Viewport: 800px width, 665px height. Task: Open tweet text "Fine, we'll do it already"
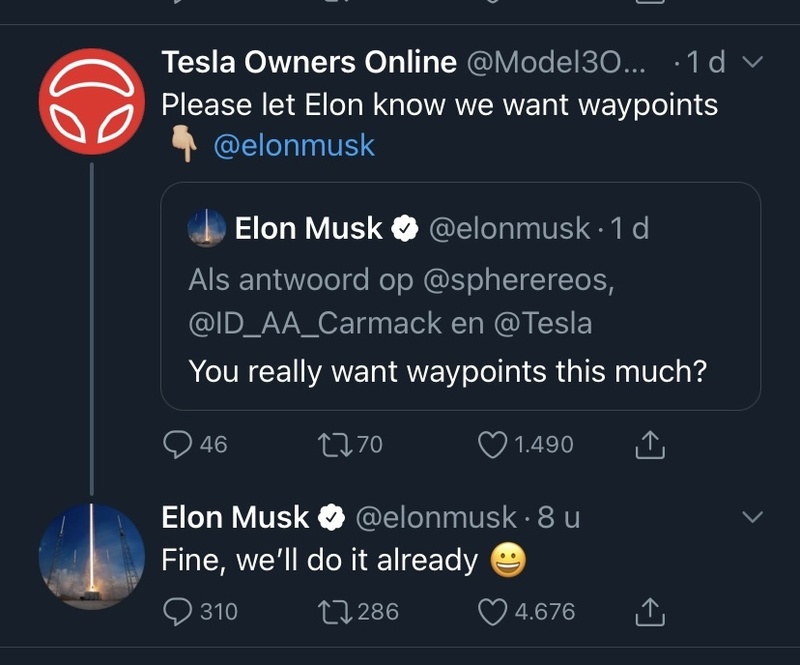click(320, 560)
